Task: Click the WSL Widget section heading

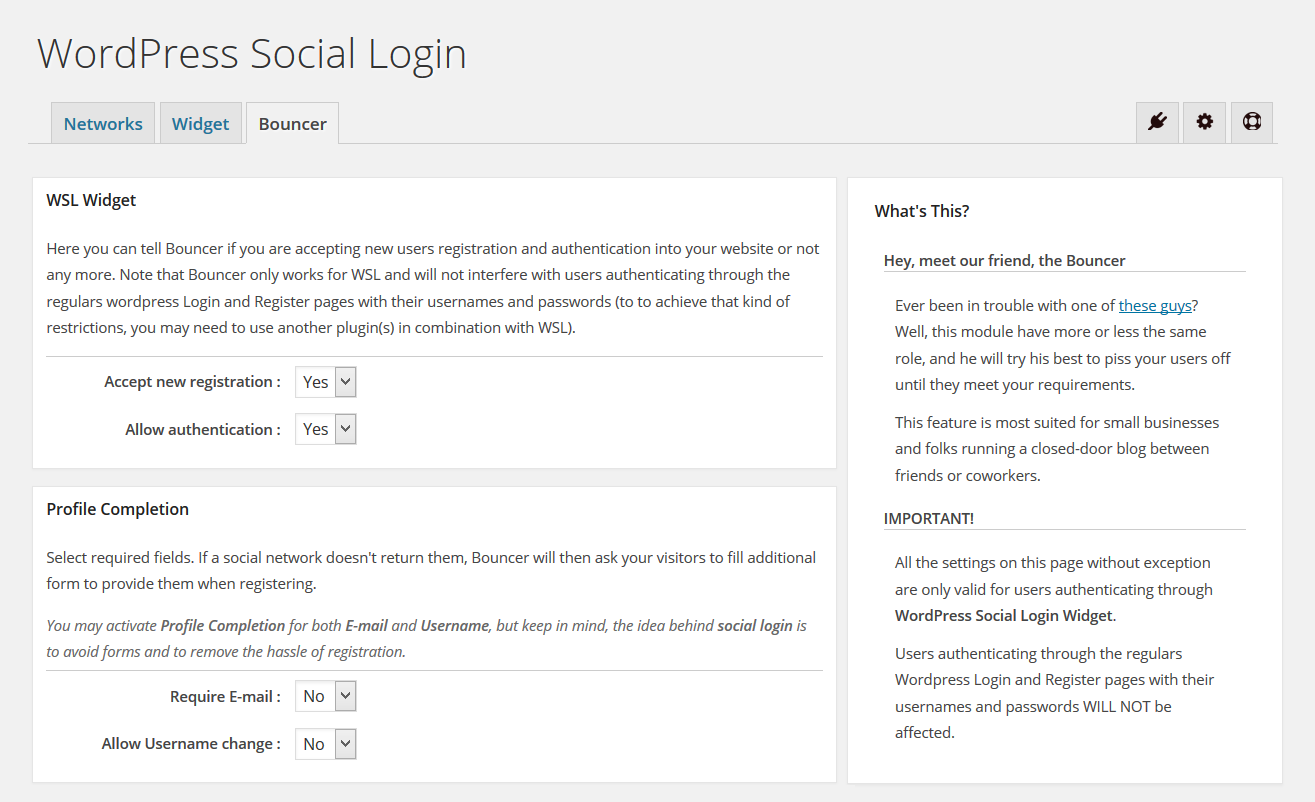Action: click(91, 200)
